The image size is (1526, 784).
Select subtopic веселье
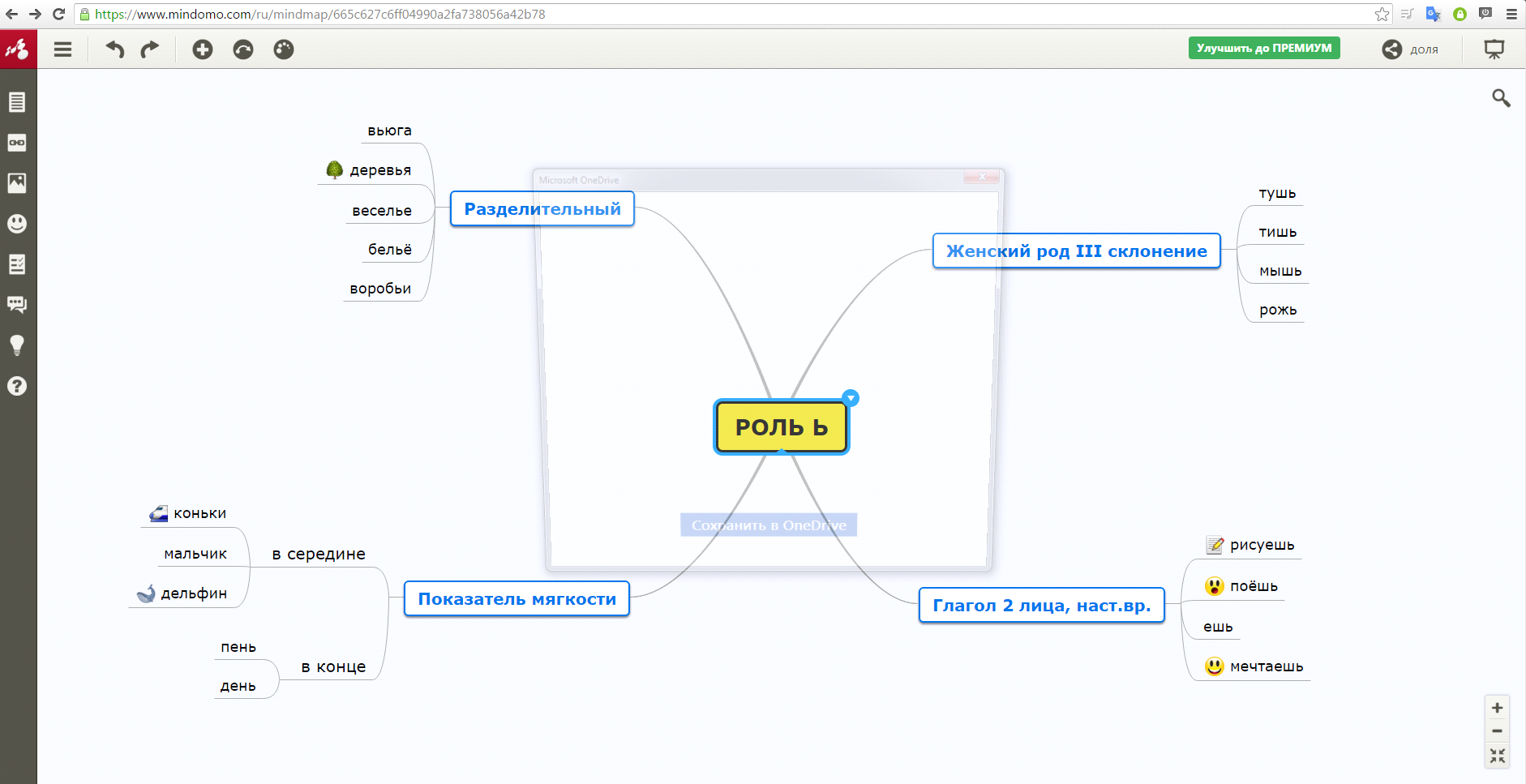tap(382, 211)
